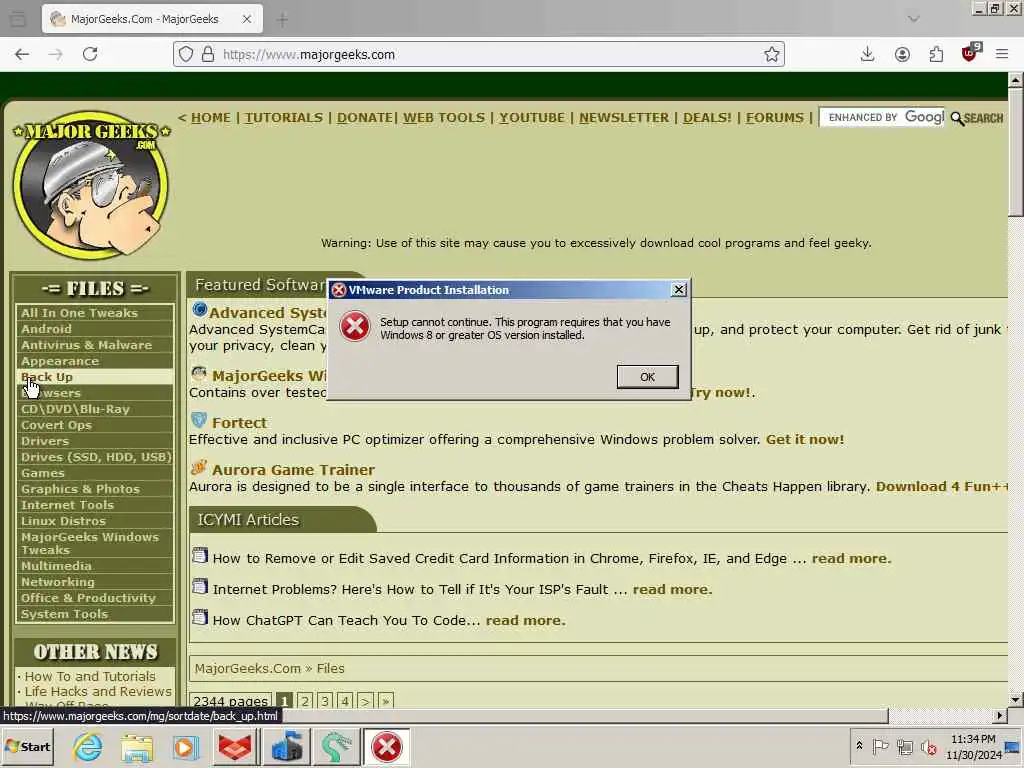Open the DONATE navigation link
This screenshot has width=1024, height=768.
click(x=364, y=118)
